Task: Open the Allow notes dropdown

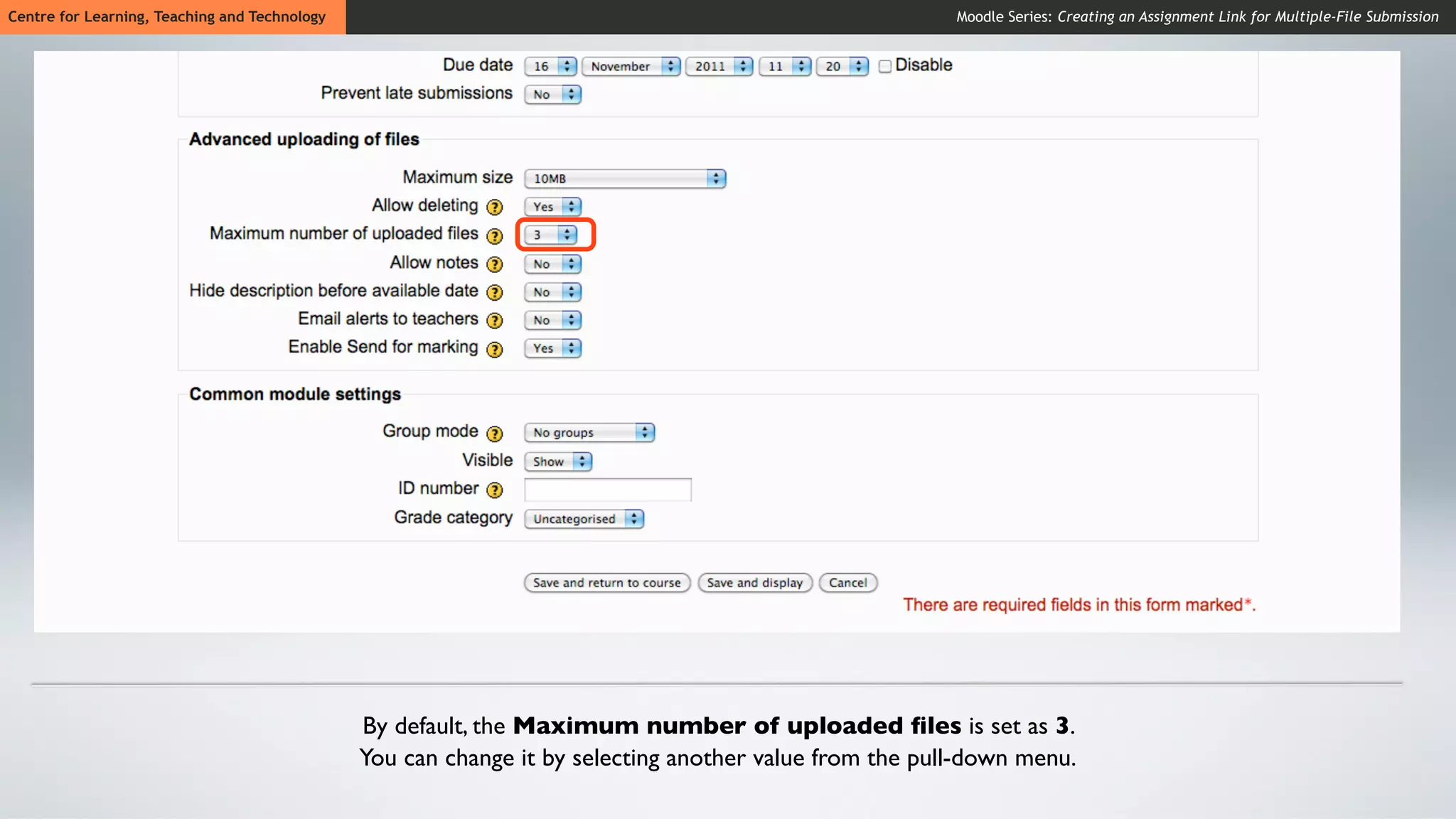Action: pyautogui.click(x=552, y=264)
